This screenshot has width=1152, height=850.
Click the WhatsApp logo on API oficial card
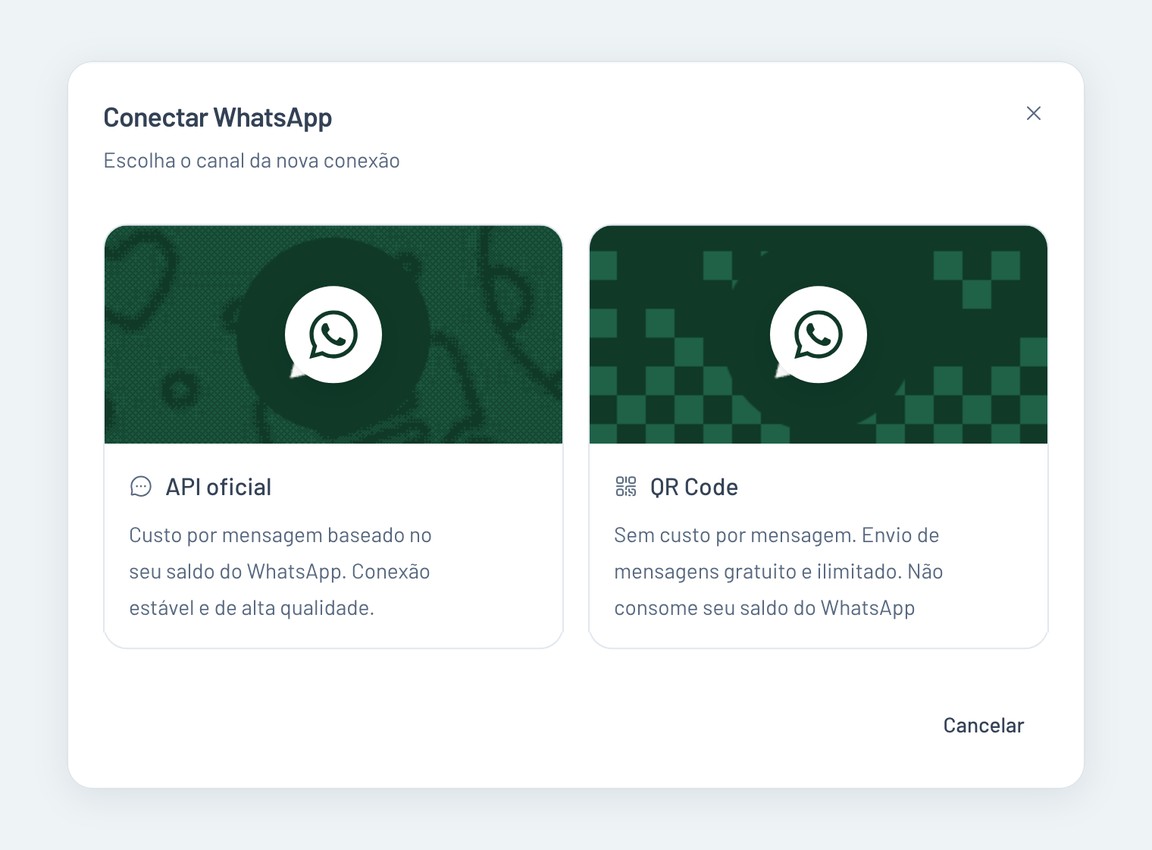334,334
